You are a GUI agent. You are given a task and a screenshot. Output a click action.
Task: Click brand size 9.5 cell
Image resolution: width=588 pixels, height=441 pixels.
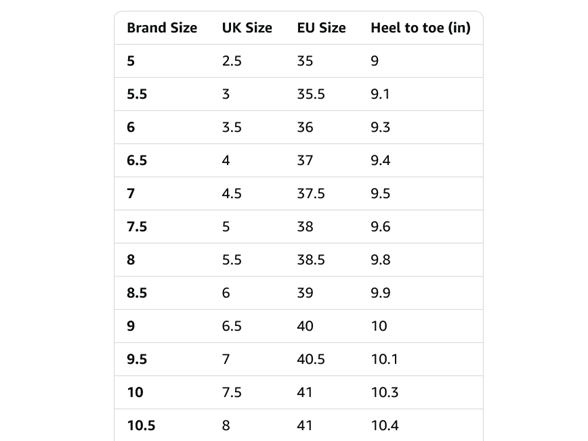(x=137, y=359)
